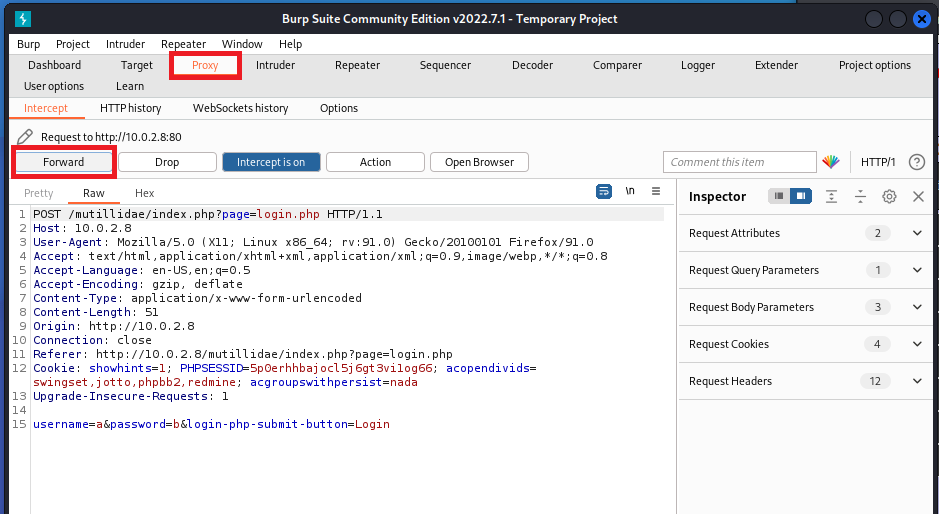The image size is (939, 514).
Task: Close the Burp Suite window
Action: (x=922, y=19)
